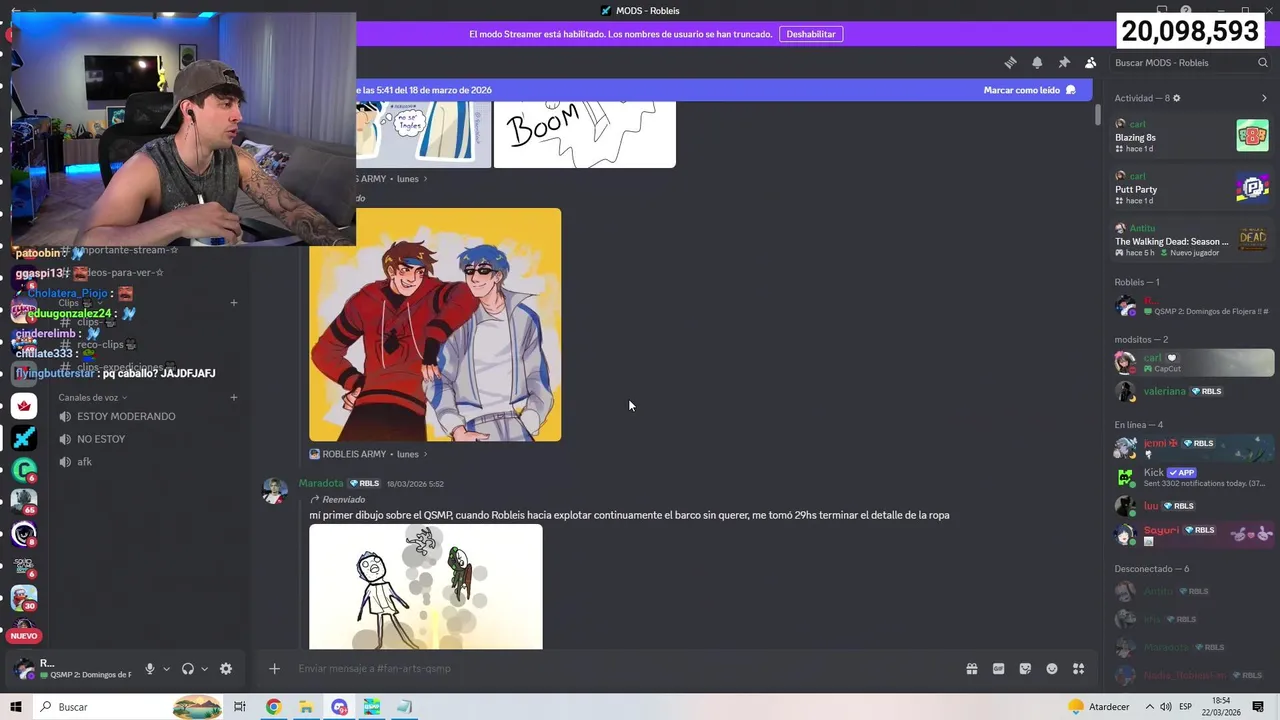Image resolution: width=1280 pixels, height=720 pixels.
Task: Show hidden system tray icons arrow
Action: tap(1149, 707)
